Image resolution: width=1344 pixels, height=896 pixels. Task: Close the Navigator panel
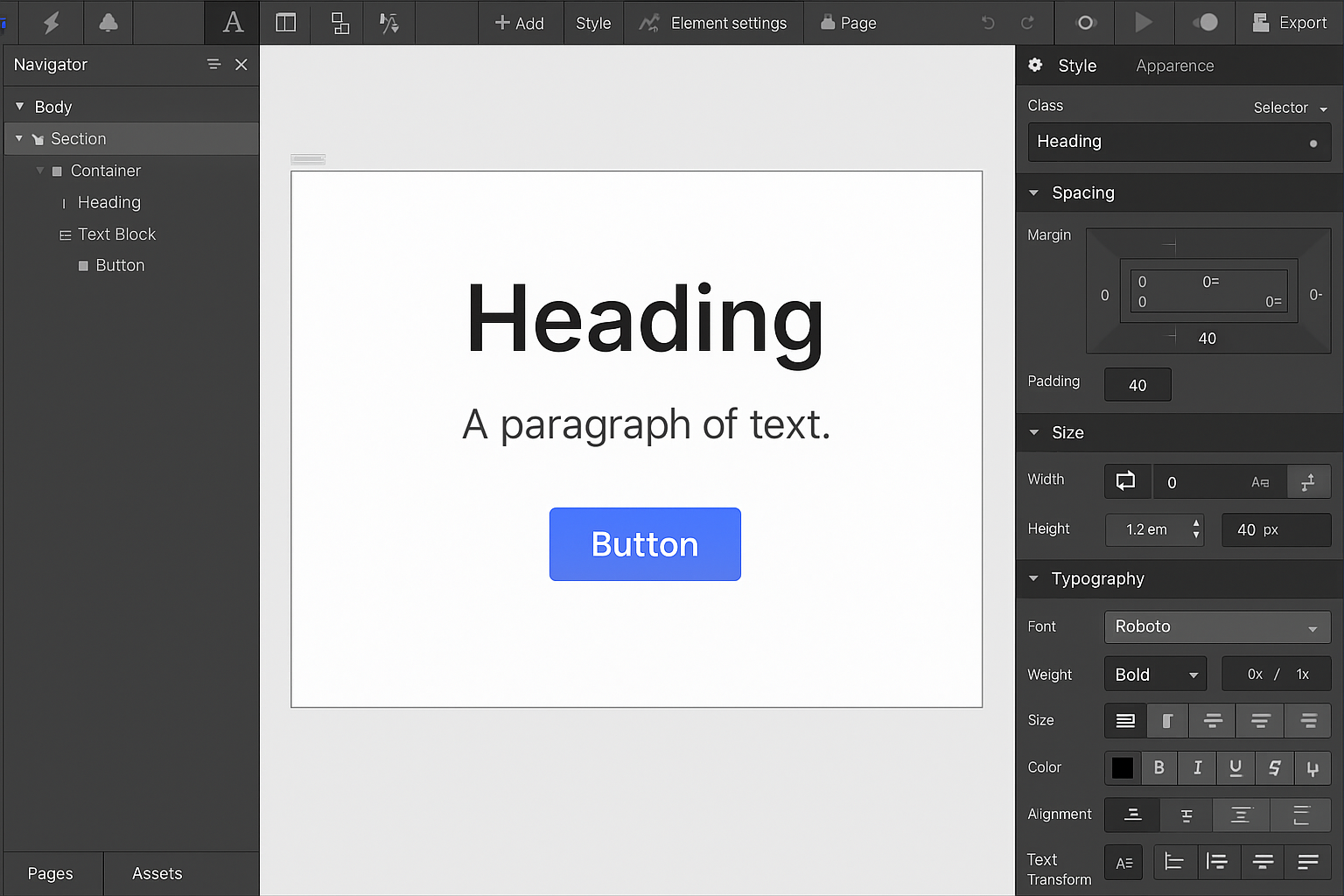tap(241, 65)
